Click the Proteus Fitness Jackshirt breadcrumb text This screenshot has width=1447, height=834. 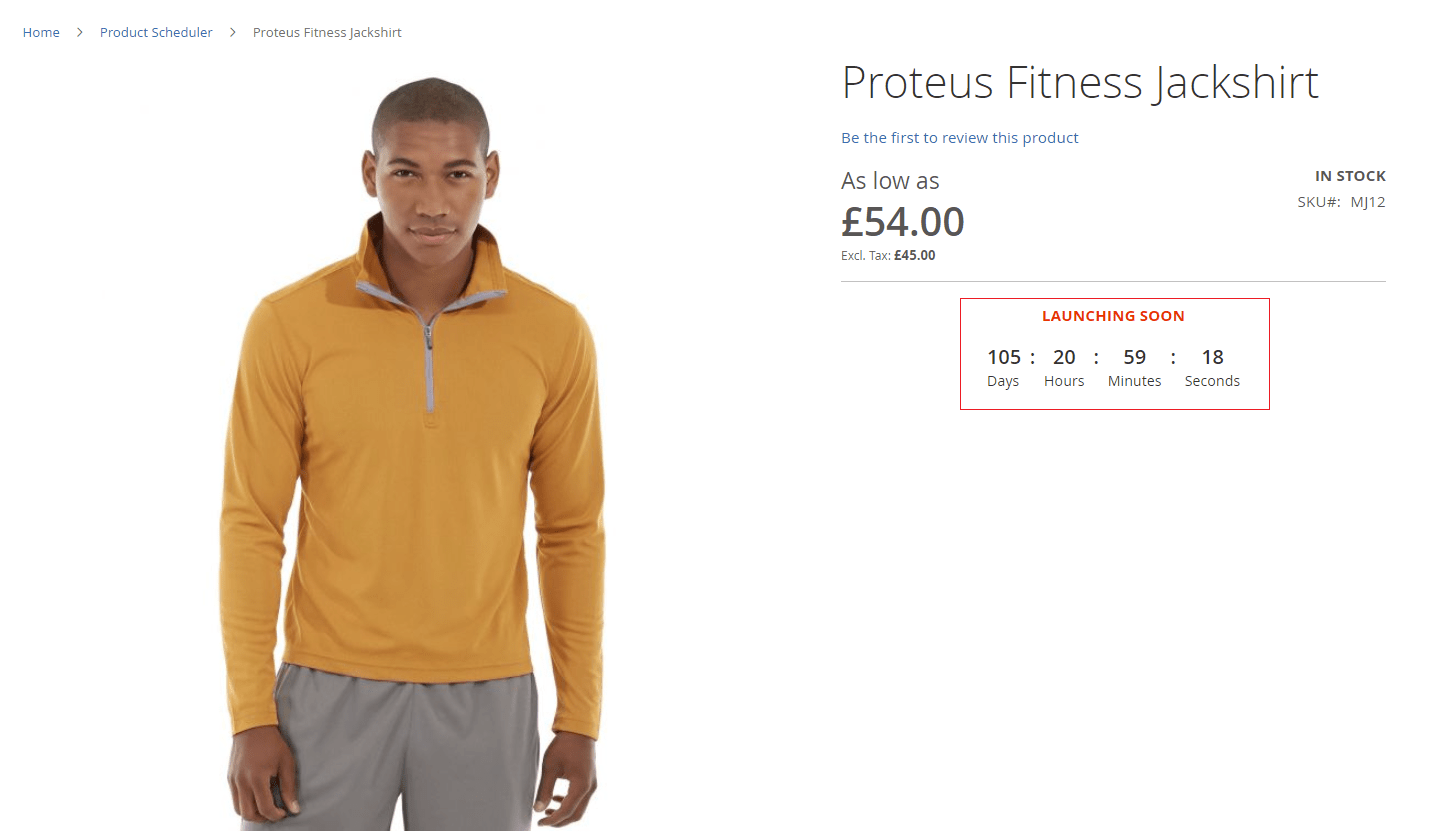tap(327, 33)
